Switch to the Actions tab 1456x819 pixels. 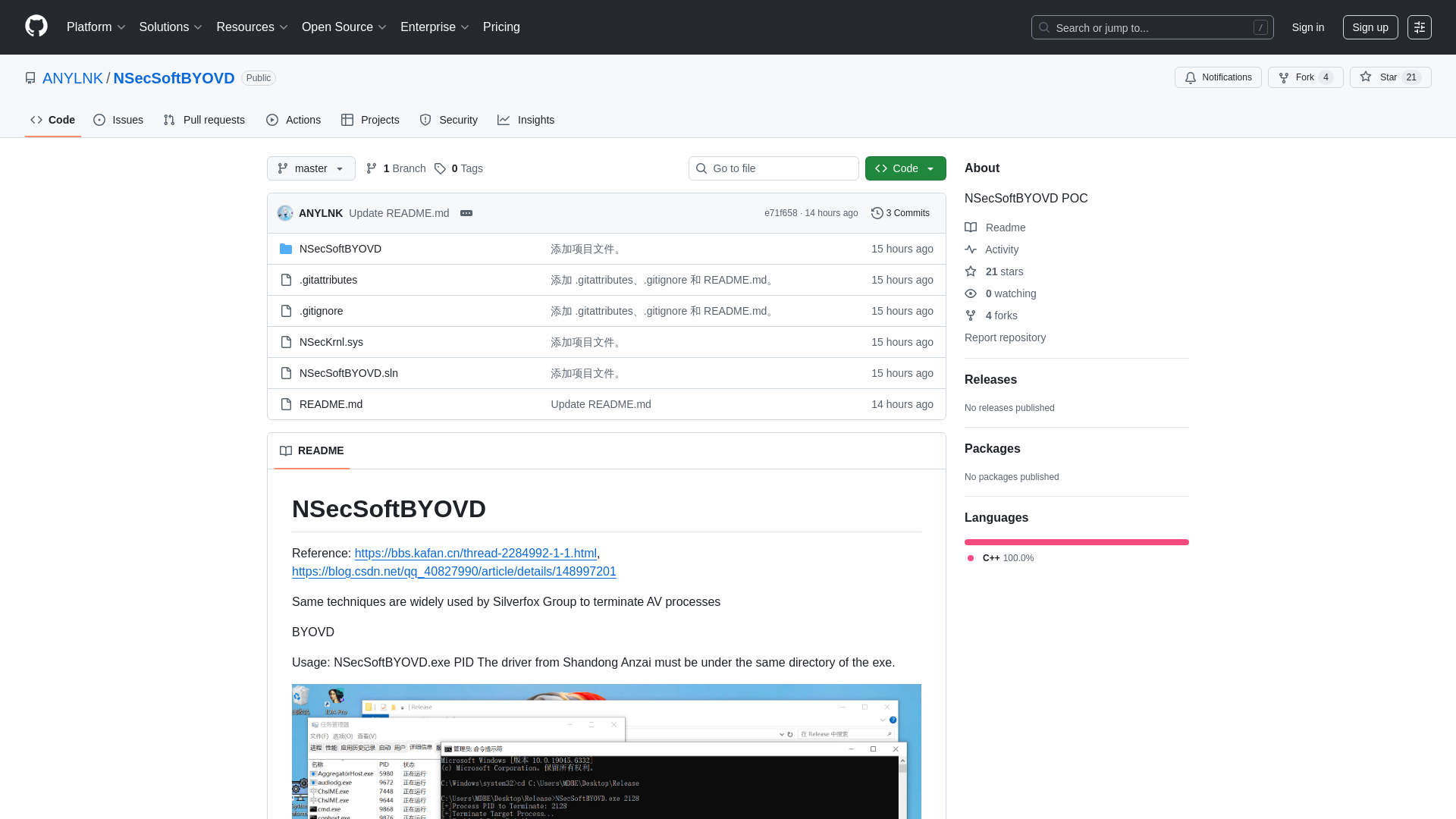[x=293, y=120]
